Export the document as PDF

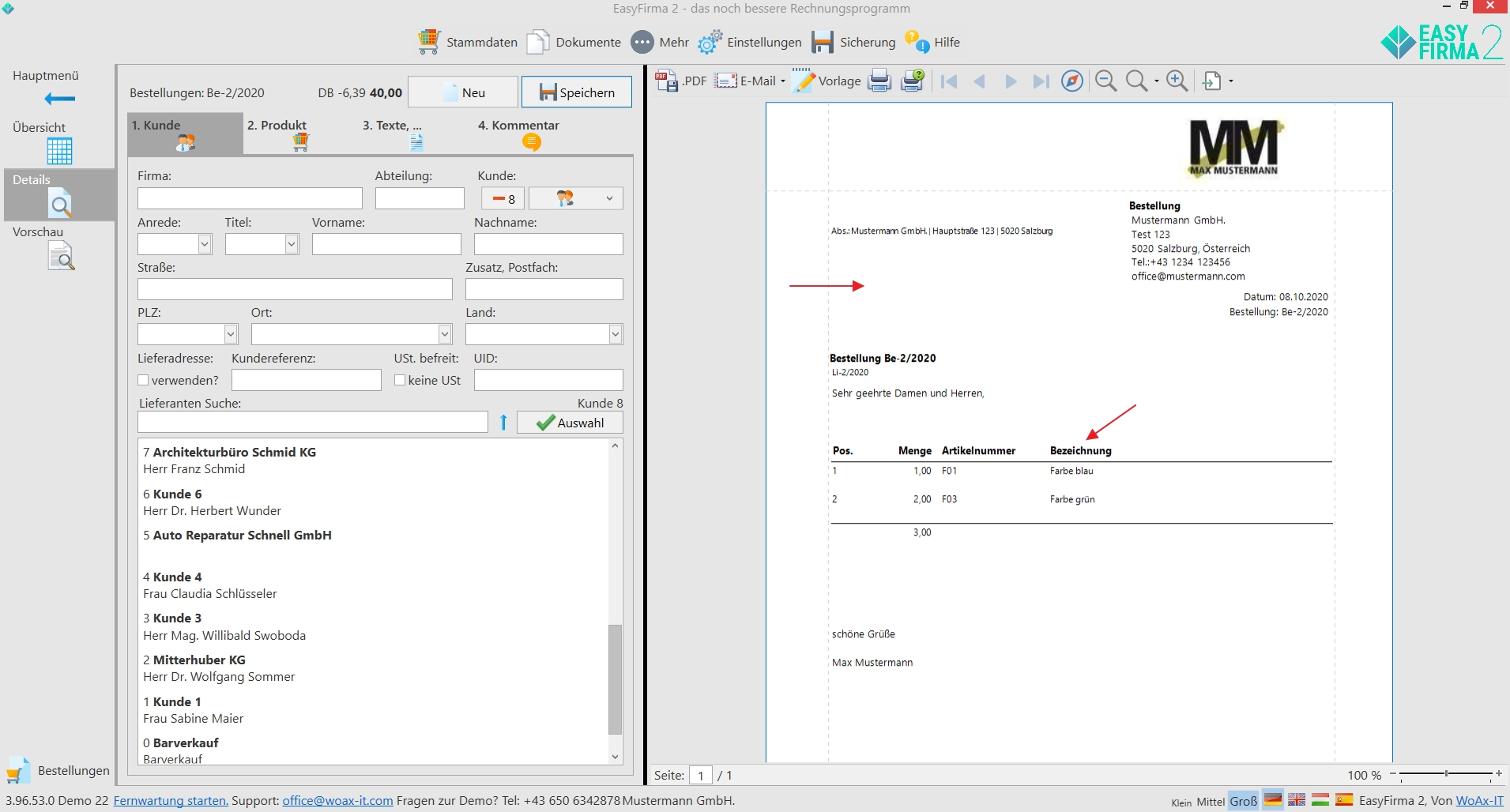point(680,81)
